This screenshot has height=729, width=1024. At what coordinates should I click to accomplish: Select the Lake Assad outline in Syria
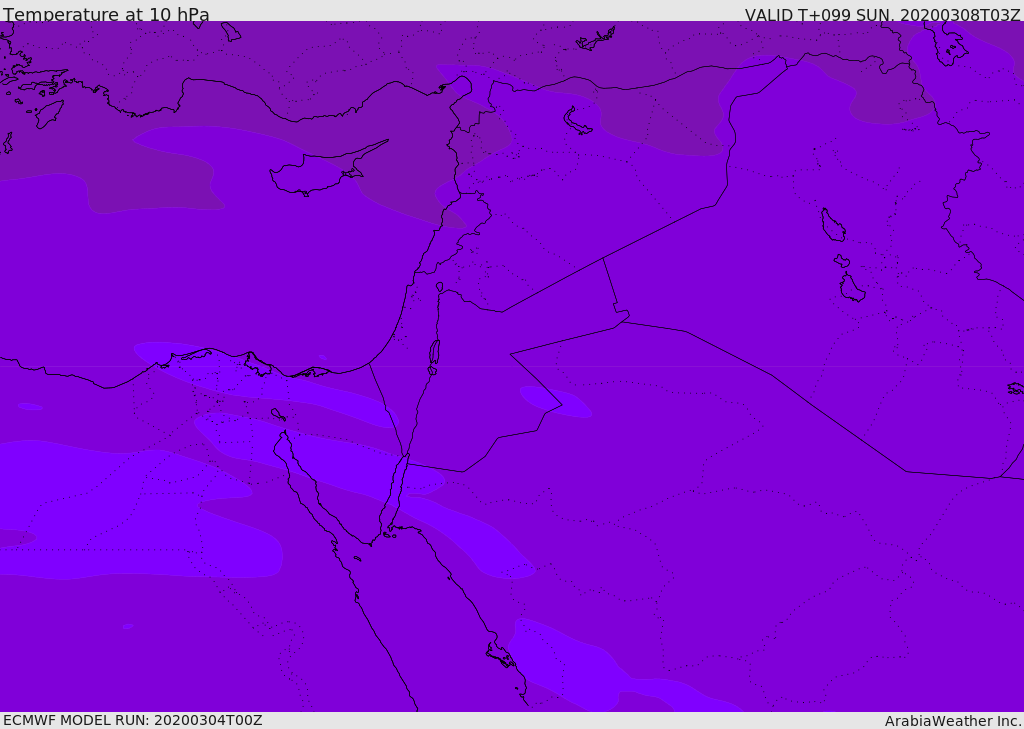[578, 121]
